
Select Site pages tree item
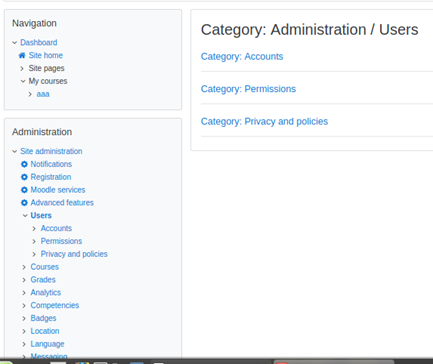tap(46, 68)
